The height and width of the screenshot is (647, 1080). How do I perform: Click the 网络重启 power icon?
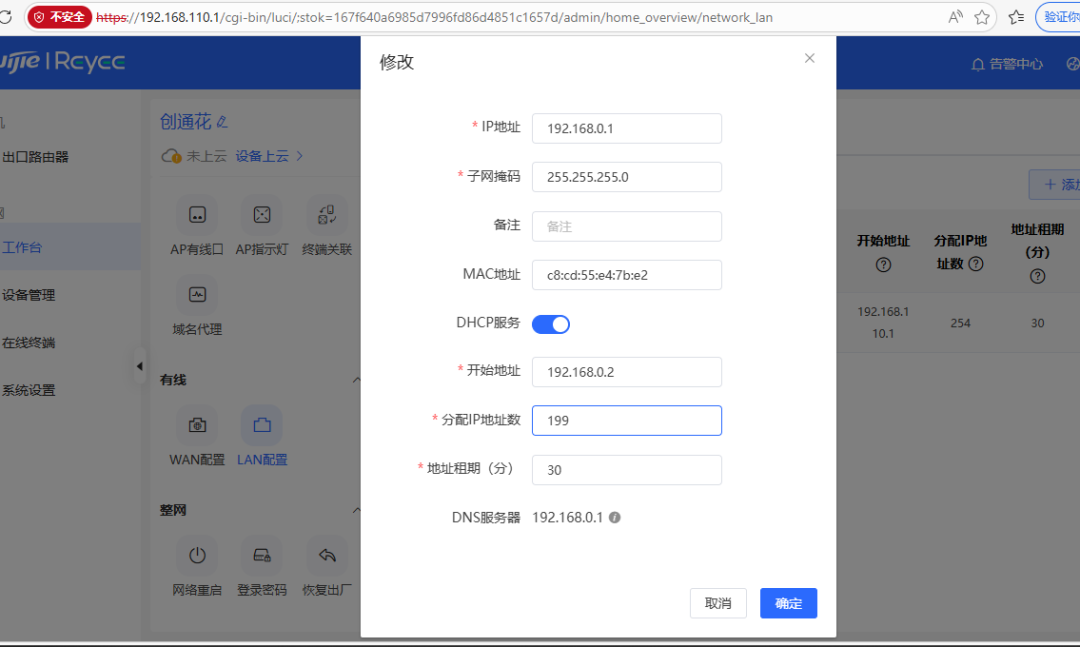pos(197,555)
